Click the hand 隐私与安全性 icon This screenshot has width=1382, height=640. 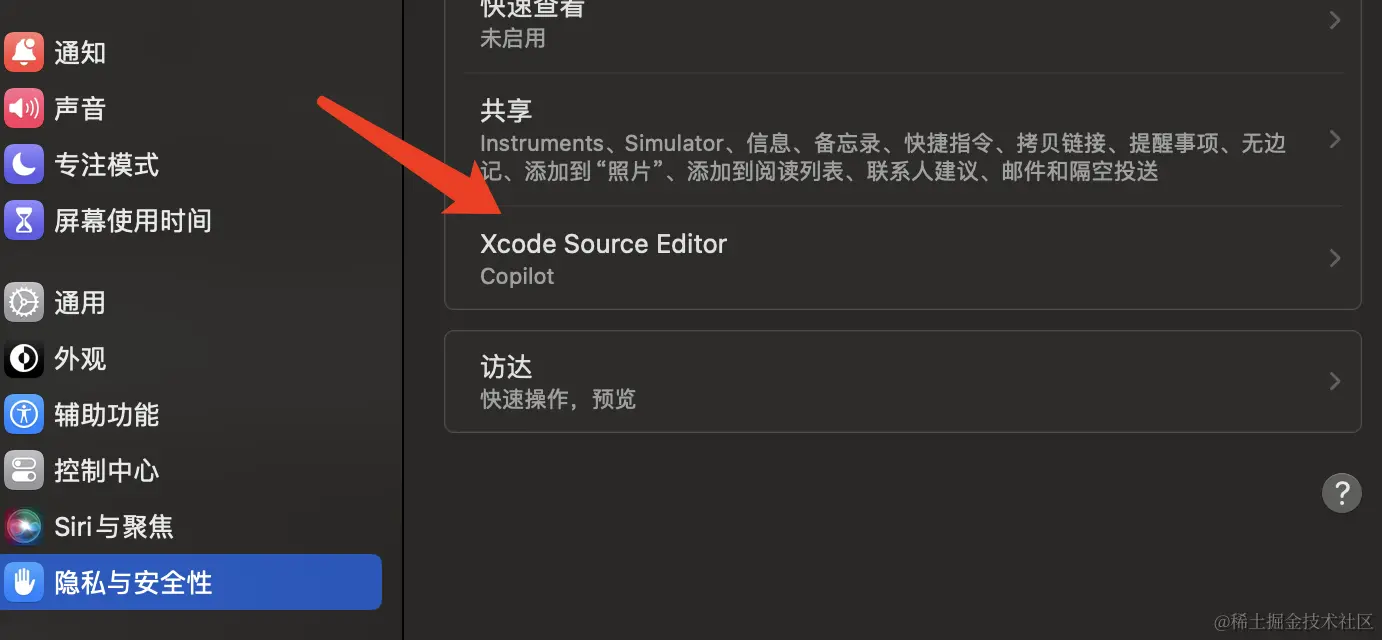click(x=24, y=582)
